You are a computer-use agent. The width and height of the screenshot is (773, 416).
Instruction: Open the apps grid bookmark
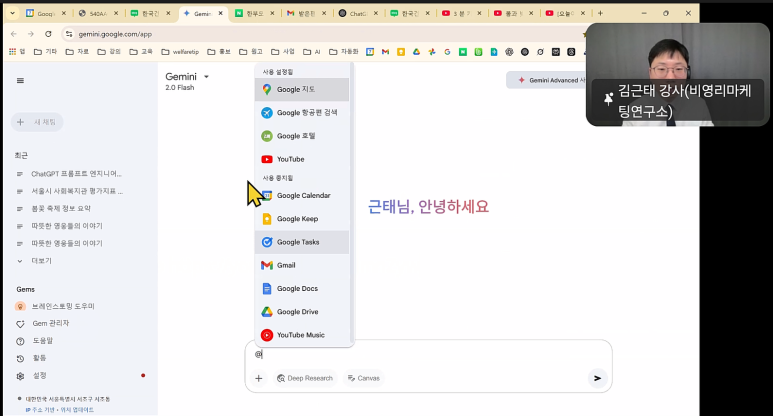(x=16, y=51)
